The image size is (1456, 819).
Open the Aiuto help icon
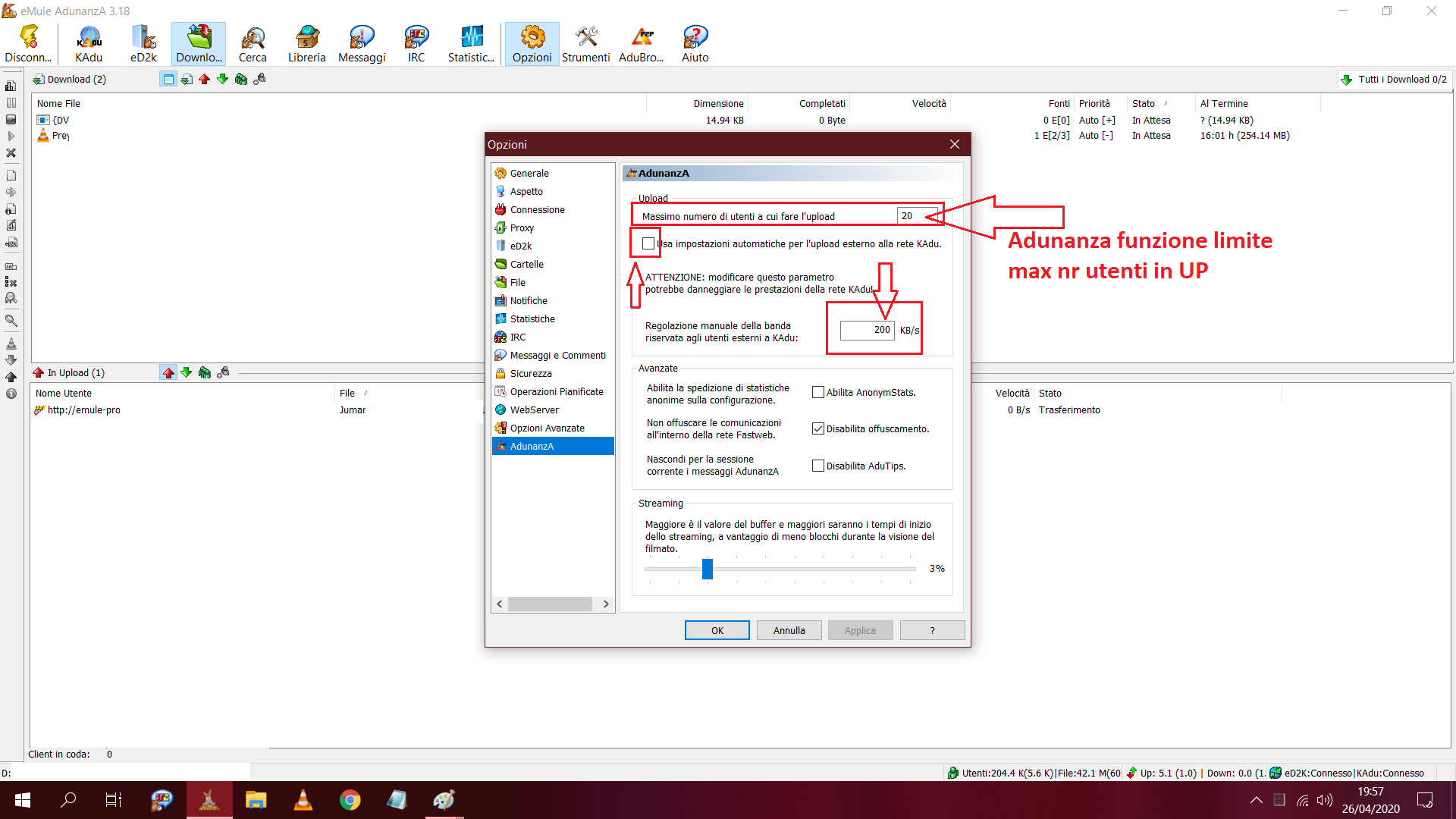[x=695, y=43]
